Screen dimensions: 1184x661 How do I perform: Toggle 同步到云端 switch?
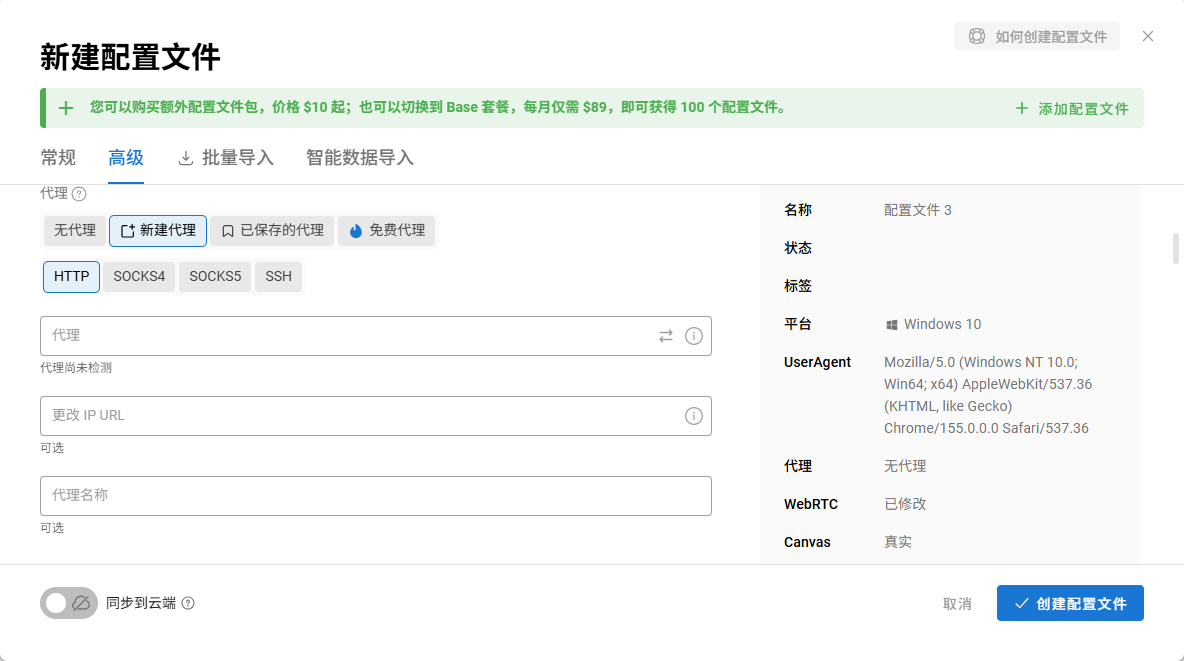pos(69,603)
